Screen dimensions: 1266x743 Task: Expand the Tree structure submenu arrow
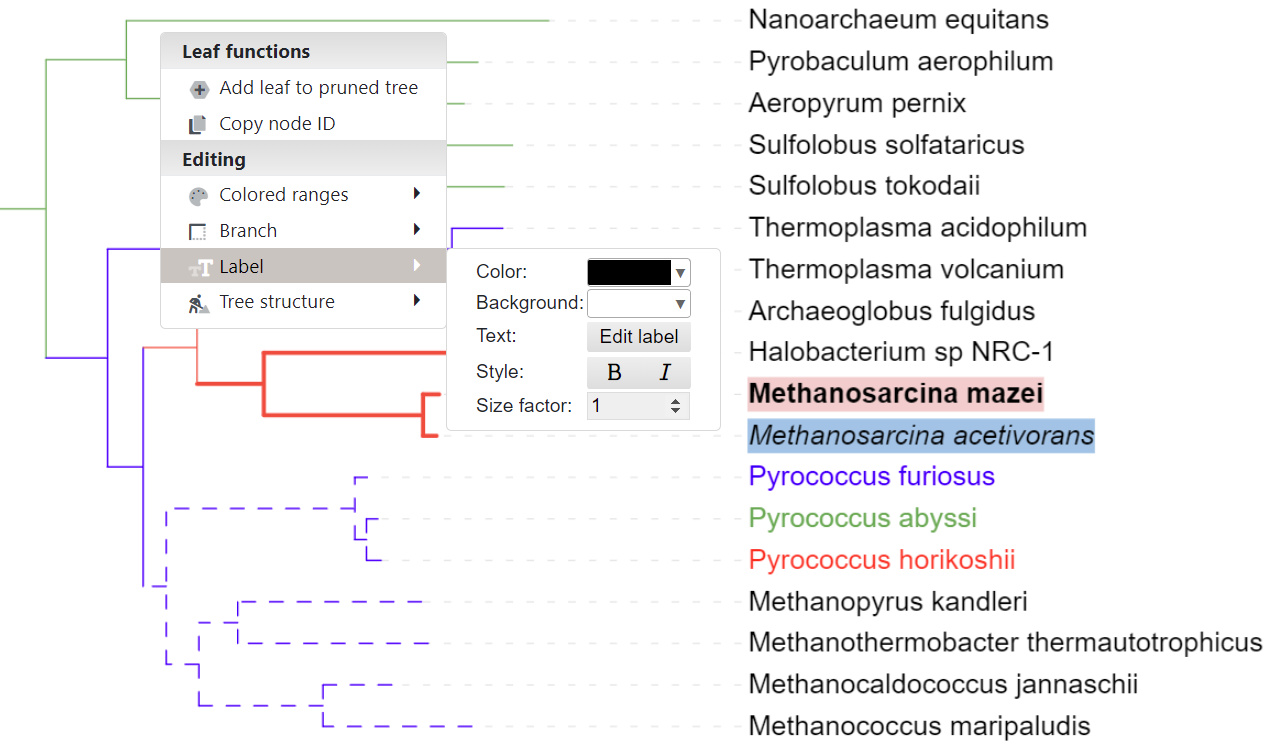click(x=416, y=301)
